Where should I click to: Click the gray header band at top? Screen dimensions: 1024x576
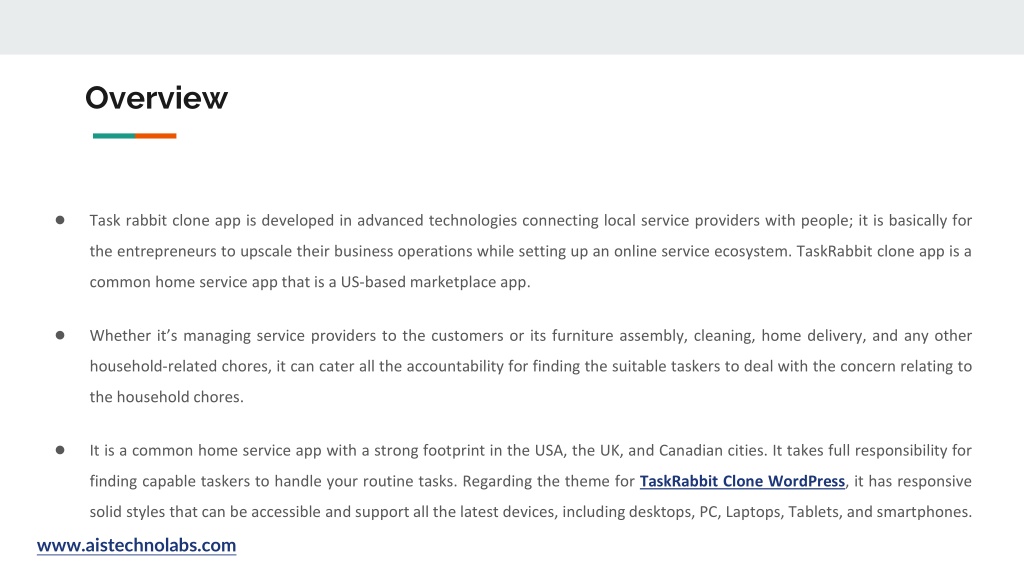512,27
